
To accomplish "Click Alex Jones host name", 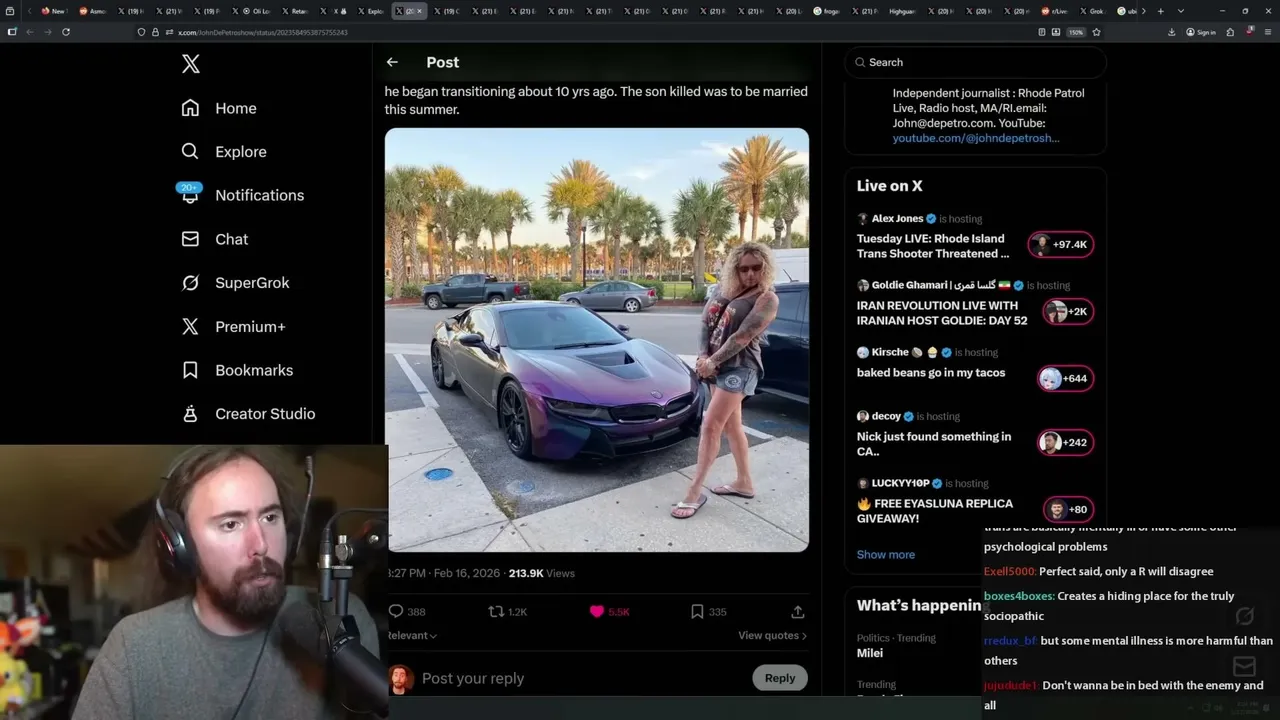I will 897,219.
